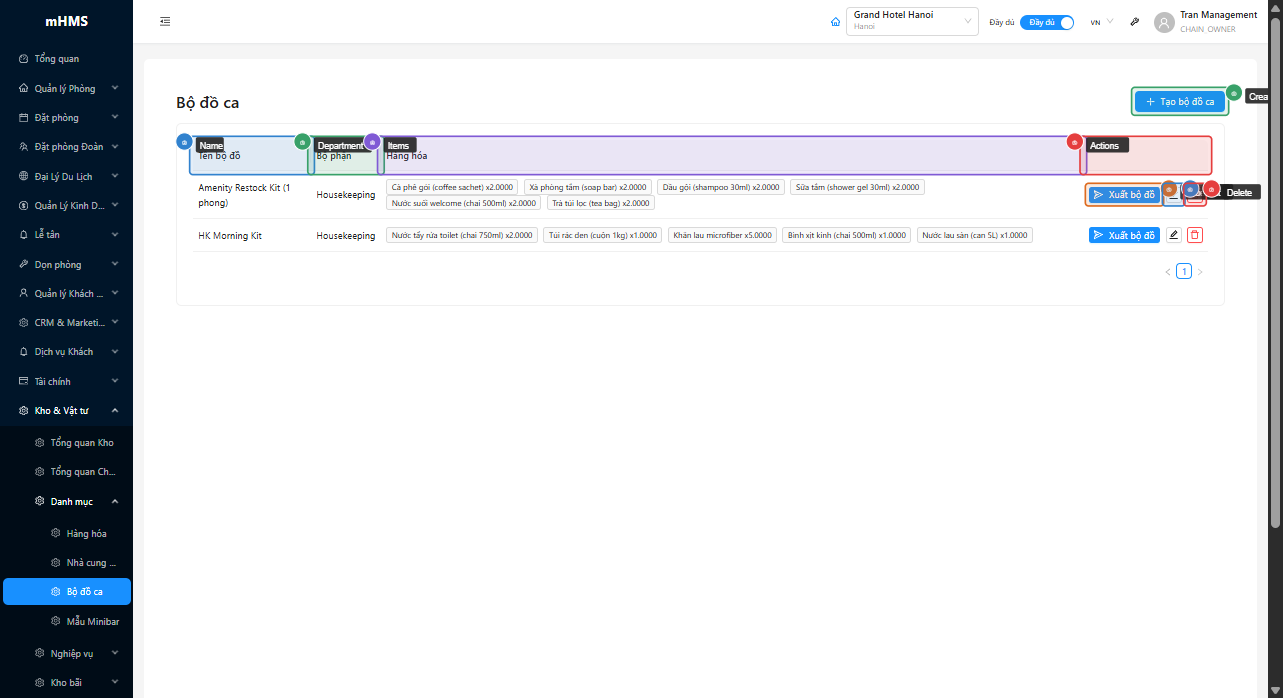
Task: Open Tổng quan from the sidebar
Action: (x=56, y=59)
